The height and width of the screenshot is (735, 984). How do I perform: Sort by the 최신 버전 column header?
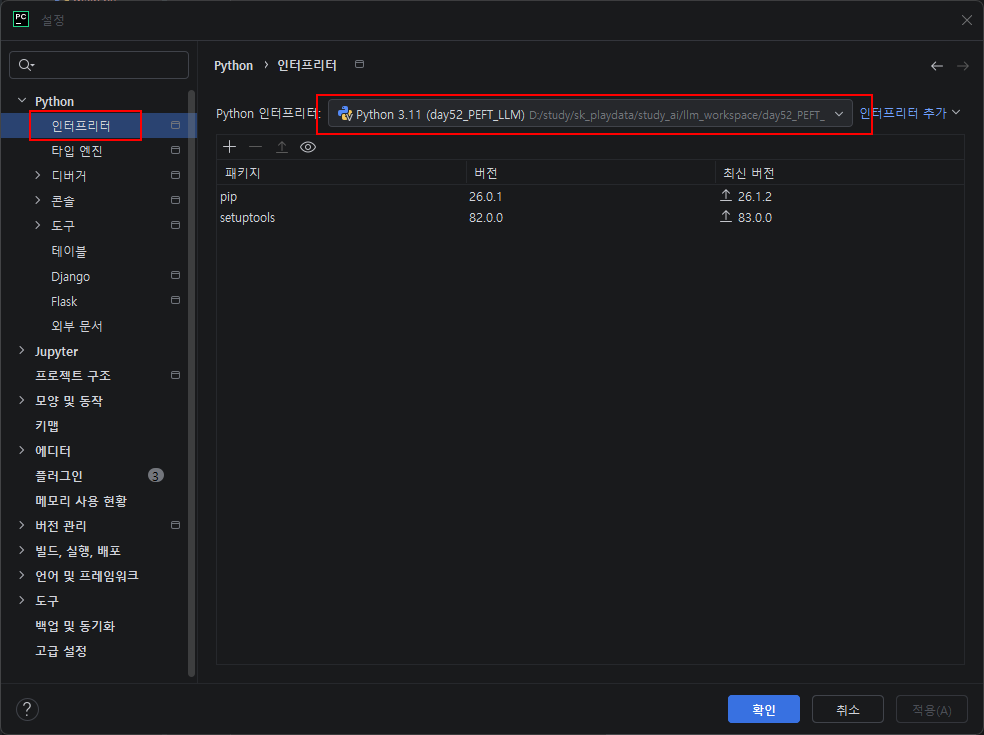839,173
